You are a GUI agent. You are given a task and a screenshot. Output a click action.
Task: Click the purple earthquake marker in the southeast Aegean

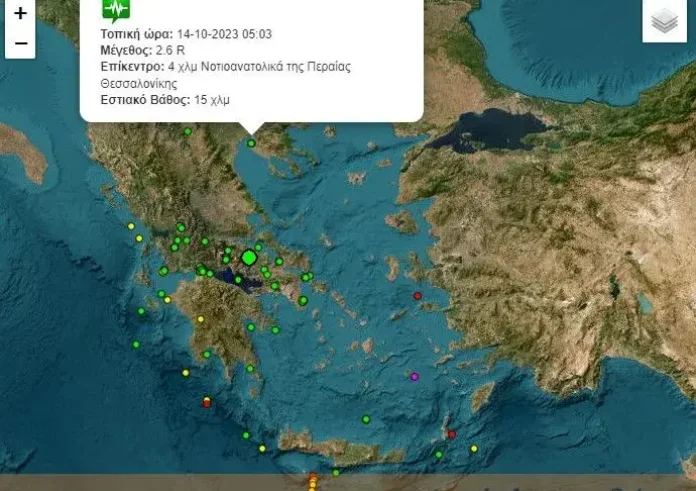(x=415, y=377)
